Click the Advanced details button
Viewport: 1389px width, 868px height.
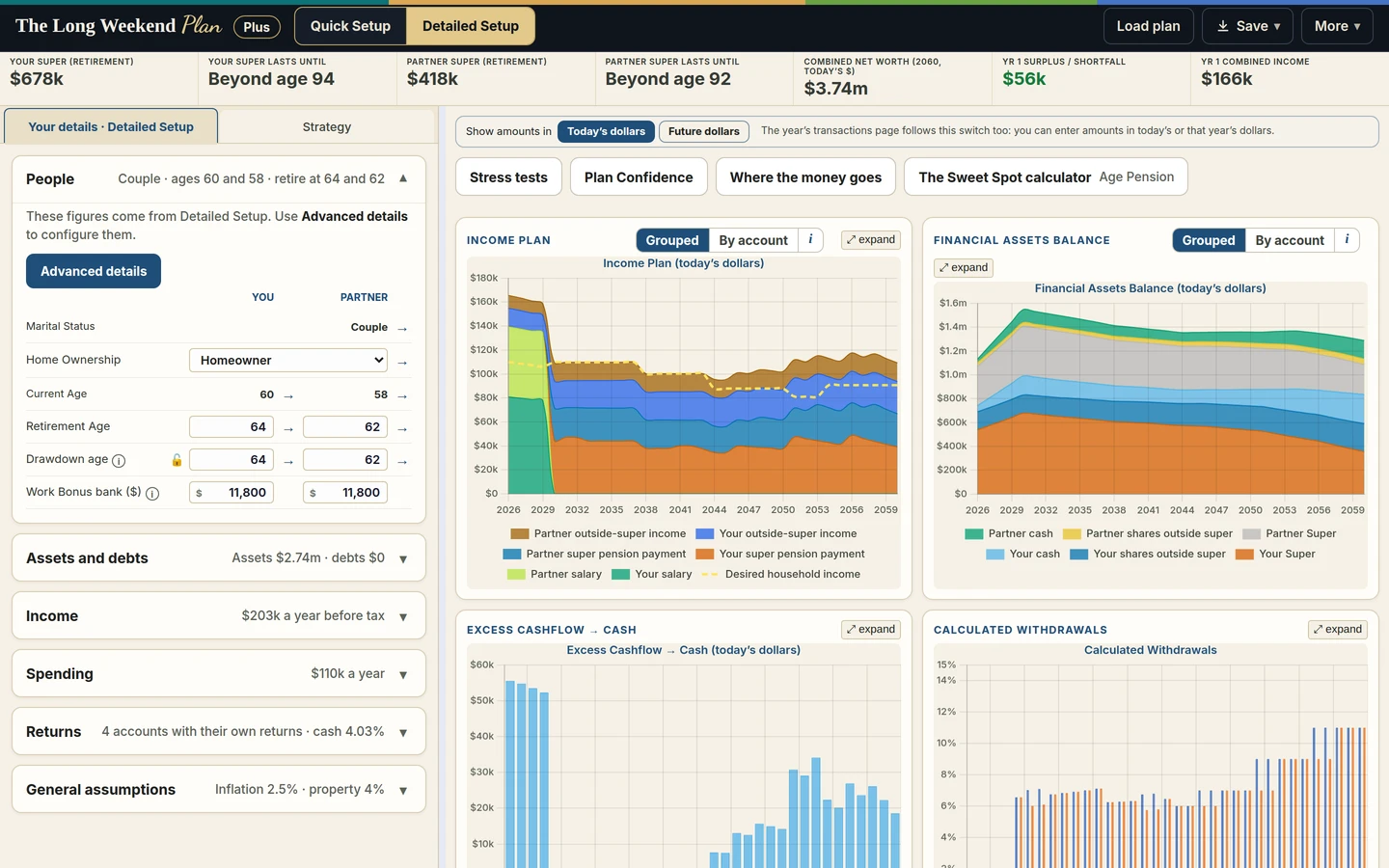94,271
